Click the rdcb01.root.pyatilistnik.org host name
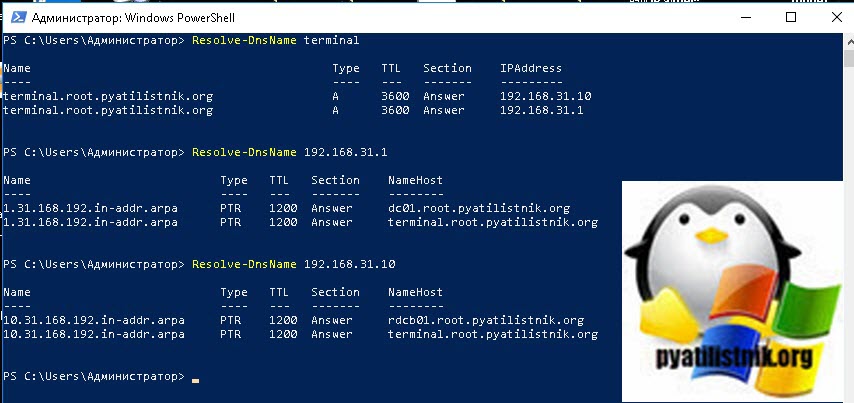 (x=485, y=320)
